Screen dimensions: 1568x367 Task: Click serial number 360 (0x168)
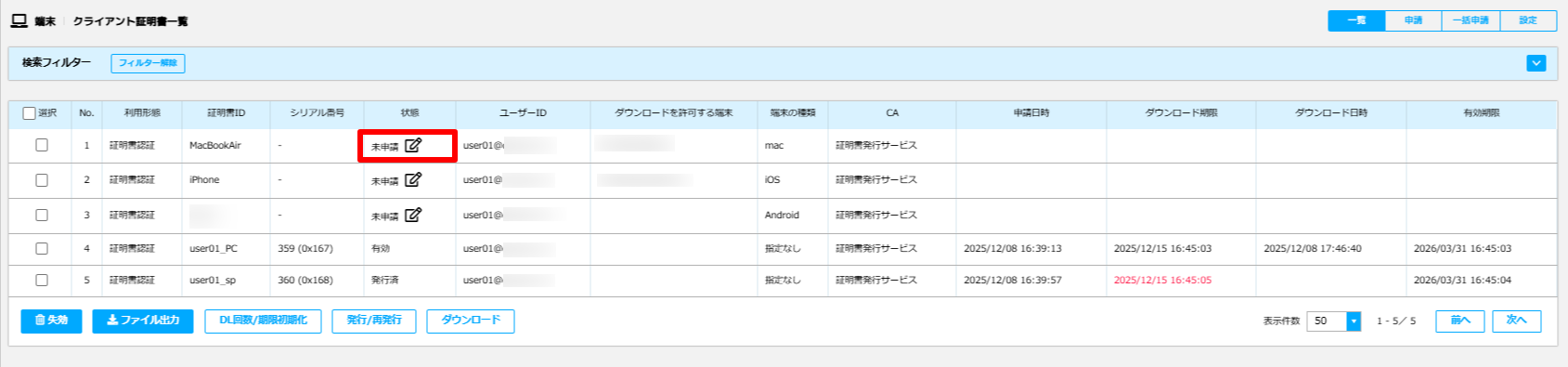coord(305,281)
